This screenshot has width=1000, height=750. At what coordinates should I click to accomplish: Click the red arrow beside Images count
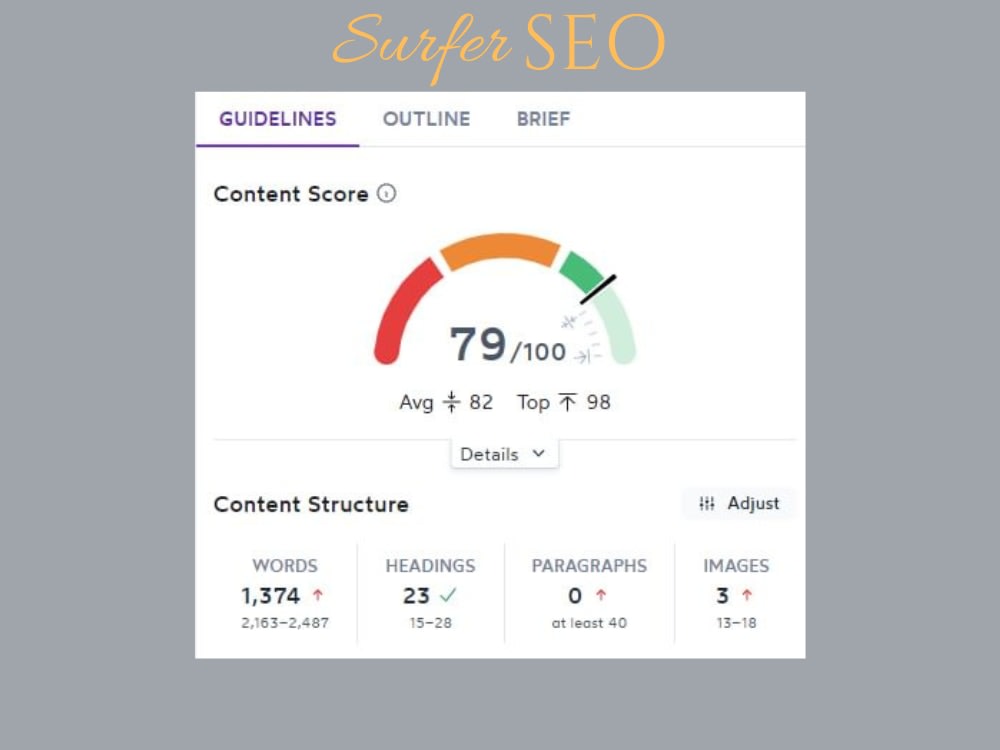coord(748,595)
